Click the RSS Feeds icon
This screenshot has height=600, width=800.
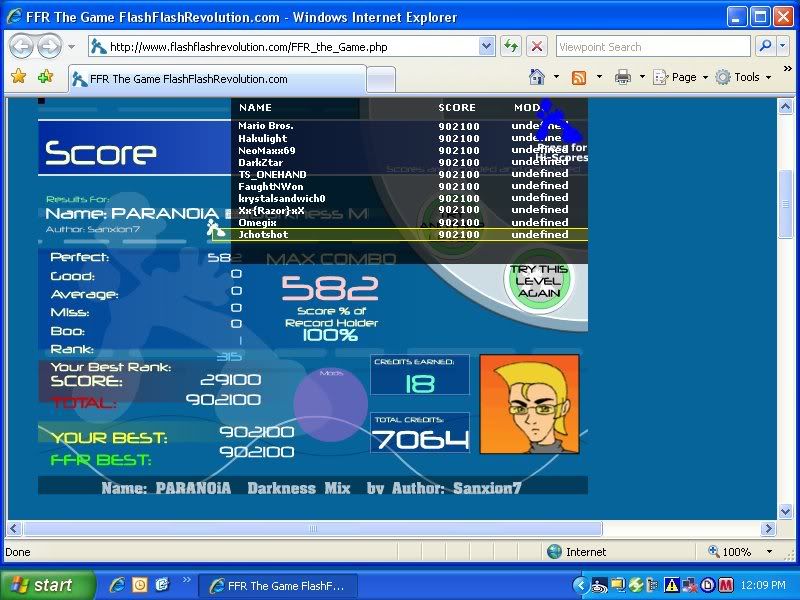pyautogui.click(x=579, y=77)
